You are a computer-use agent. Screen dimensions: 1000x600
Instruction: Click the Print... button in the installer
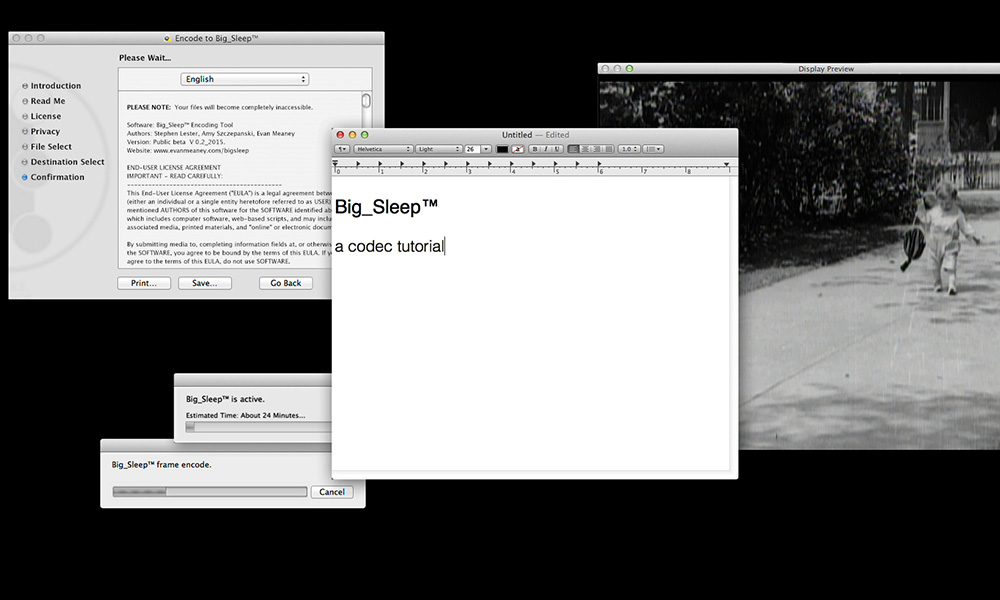[x=144, y=283]
